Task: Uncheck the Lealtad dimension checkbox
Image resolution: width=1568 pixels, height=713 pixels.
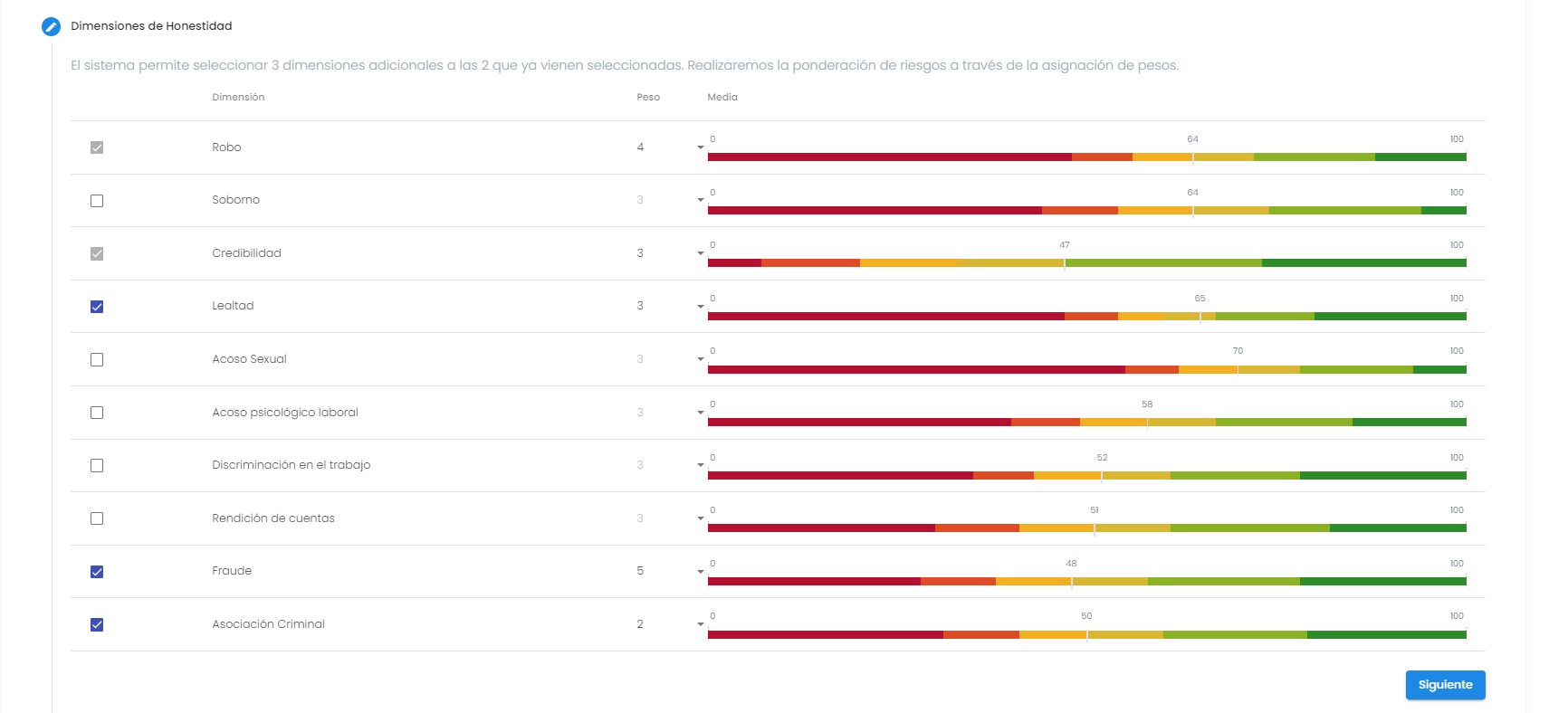Action: [97, 307]
